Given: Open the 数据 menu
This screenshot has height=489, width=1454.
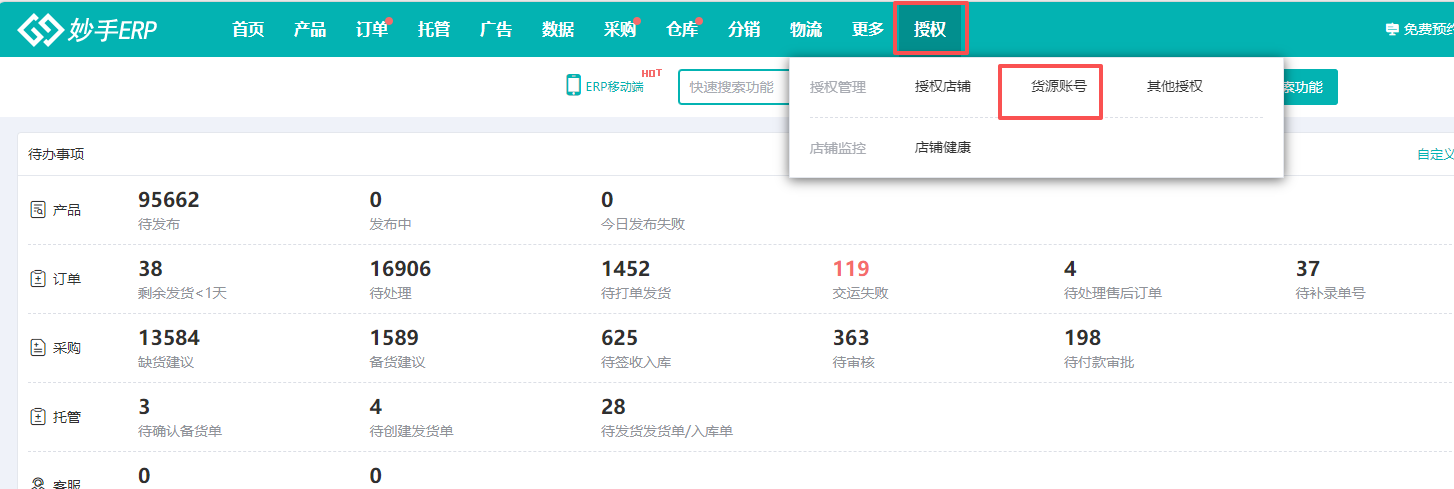Looking at the screenshot, I should click(x=558, y=30).
